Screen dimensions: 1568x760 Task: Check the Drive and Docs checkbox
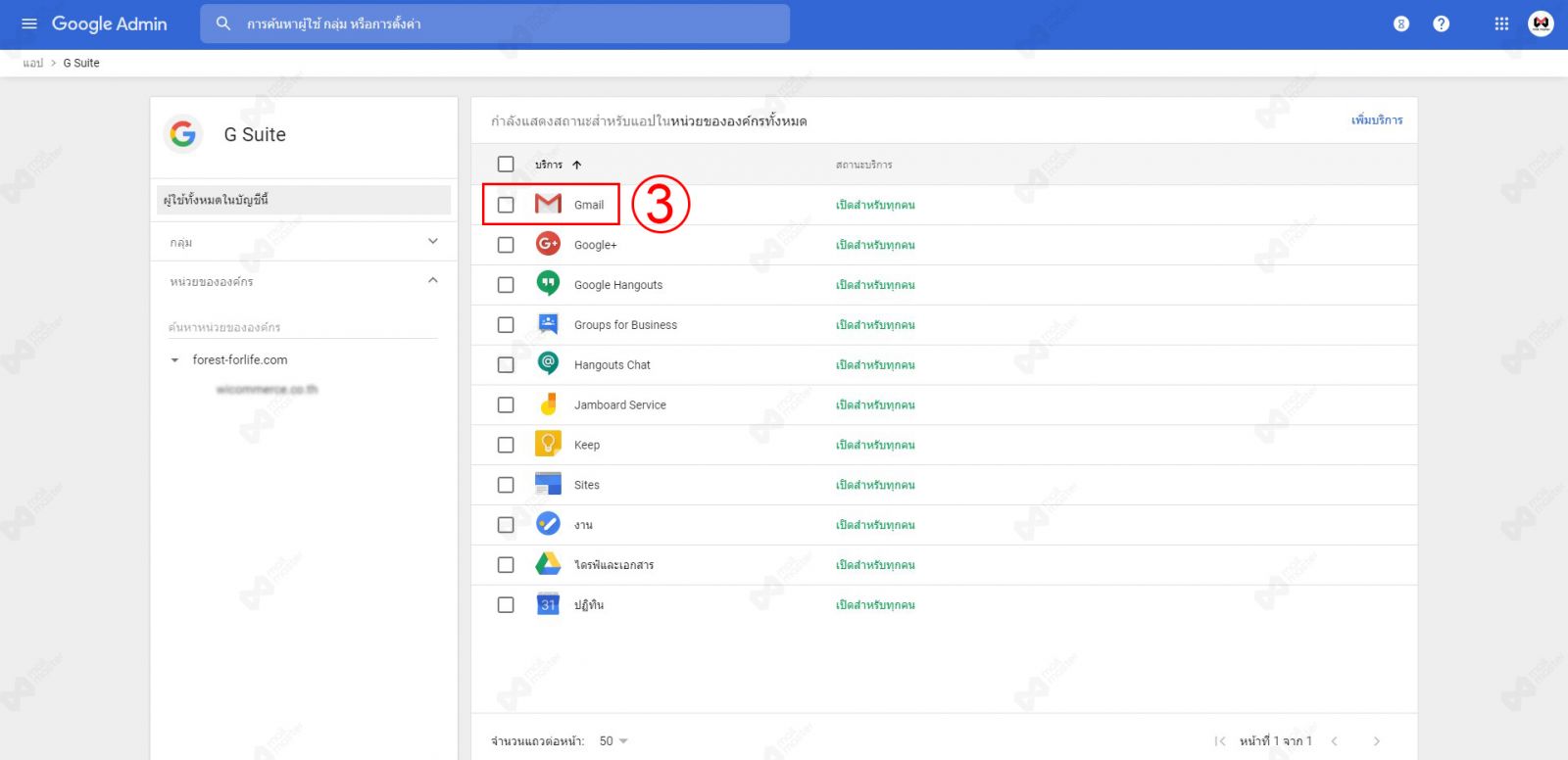(x=506, y=565)
